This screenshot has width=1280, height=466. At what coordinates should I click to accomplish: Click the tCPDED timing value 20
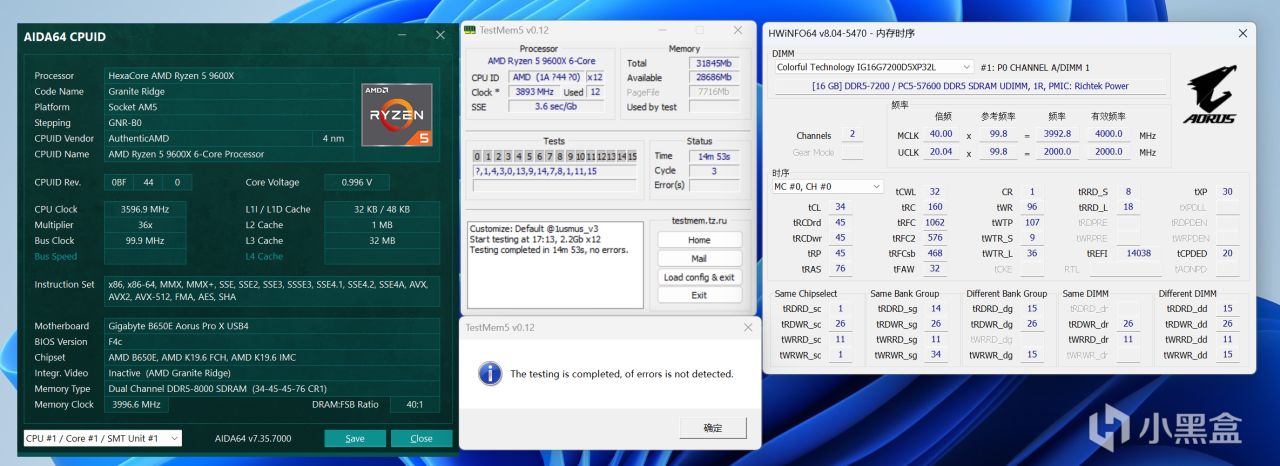point(1227,253)
